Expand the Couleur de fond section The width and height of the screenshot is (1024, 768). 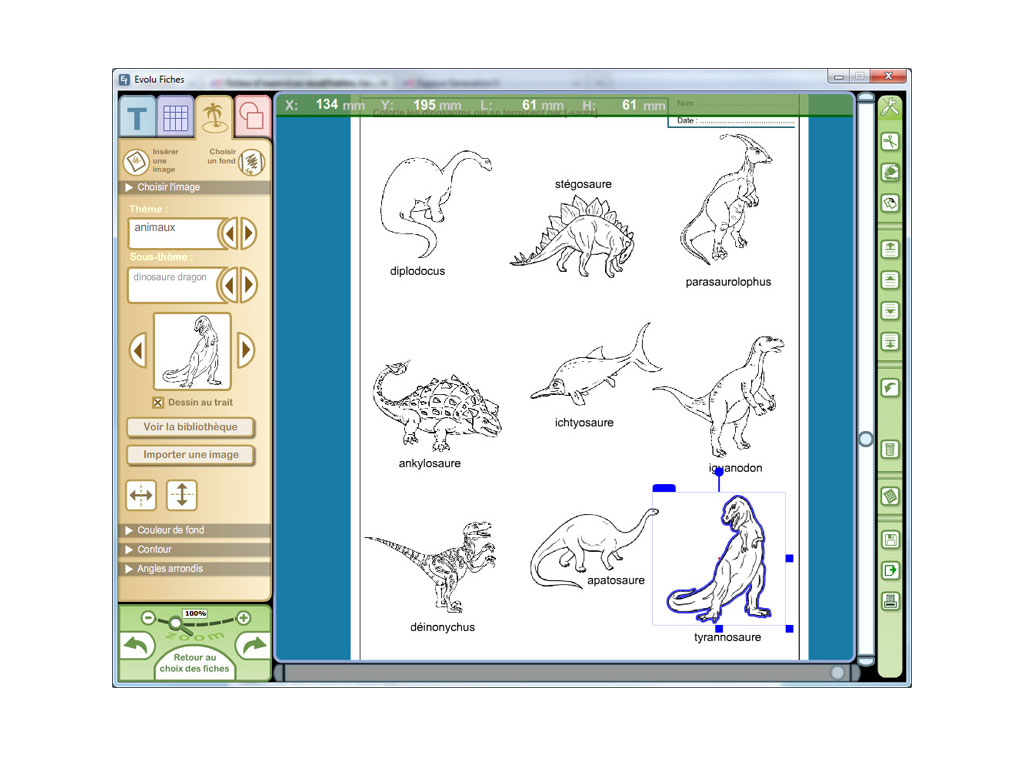pos(170,530)
